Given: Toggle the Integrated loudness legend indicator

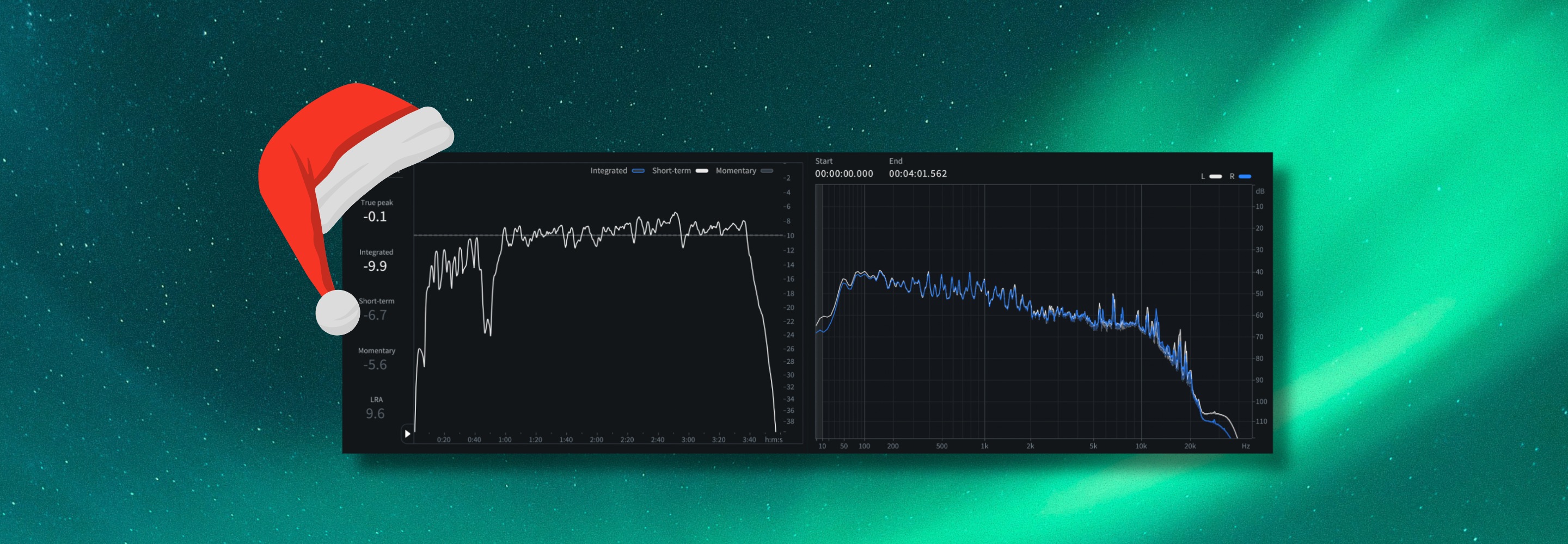Looking at the screenshot, I should pos(638,171).
